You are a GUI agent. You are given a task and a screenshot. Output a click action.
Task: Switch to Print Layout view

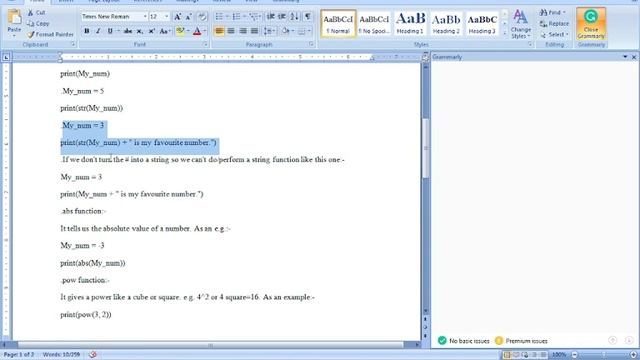[x=507, y=355]
